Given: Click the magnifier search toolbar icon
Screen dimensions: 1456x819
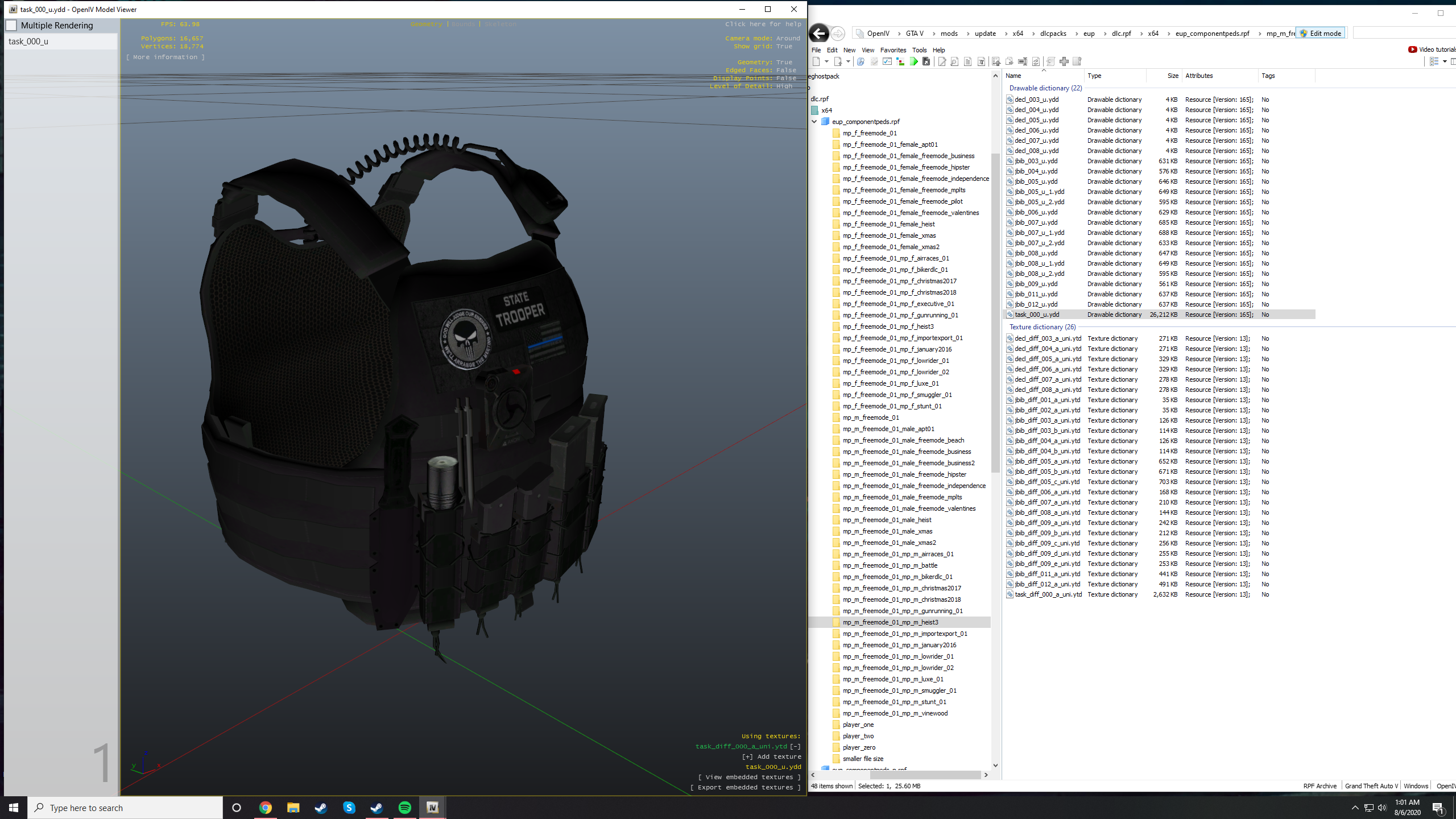Looking at the screenshot, I should point(861,61).
